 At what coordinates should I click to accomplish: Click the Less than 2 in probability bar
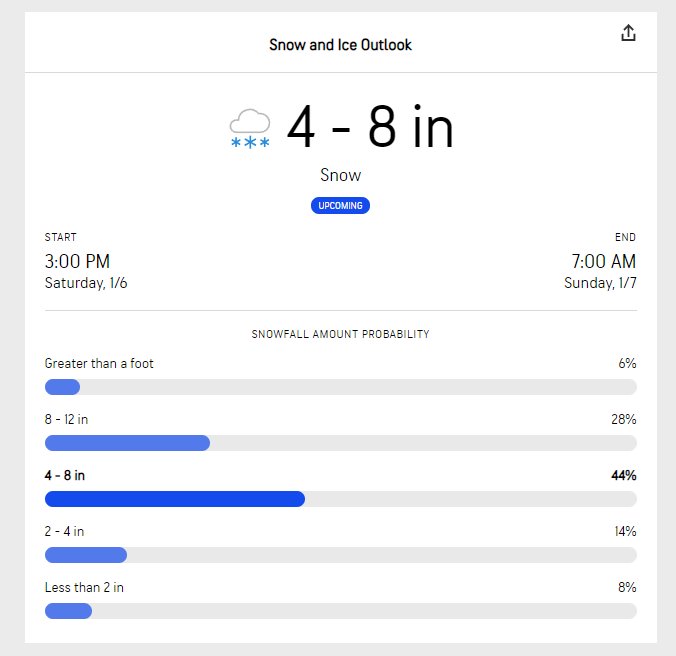341,611
